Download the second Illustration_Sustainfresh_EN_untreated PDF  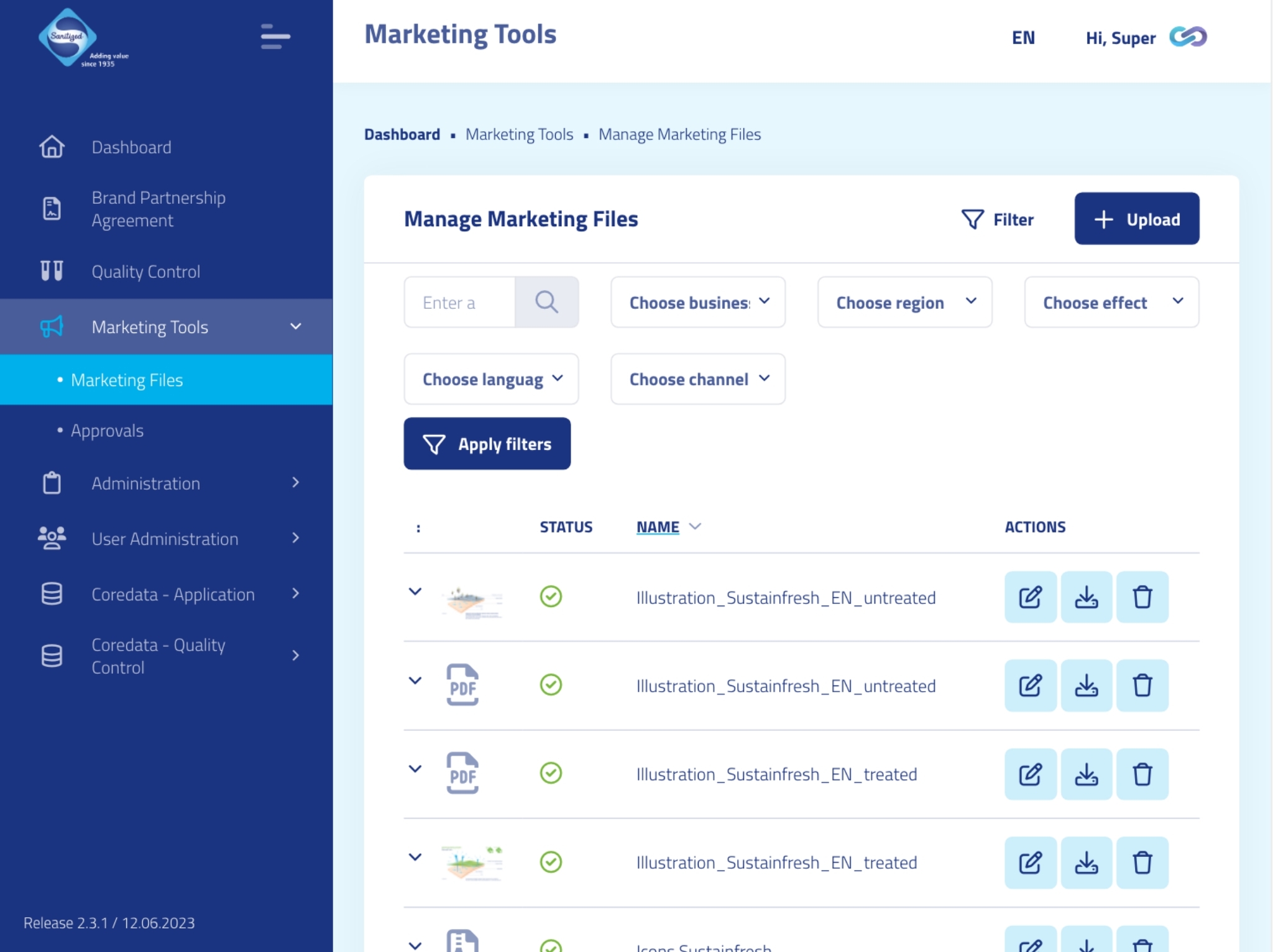pos(1086,685)
